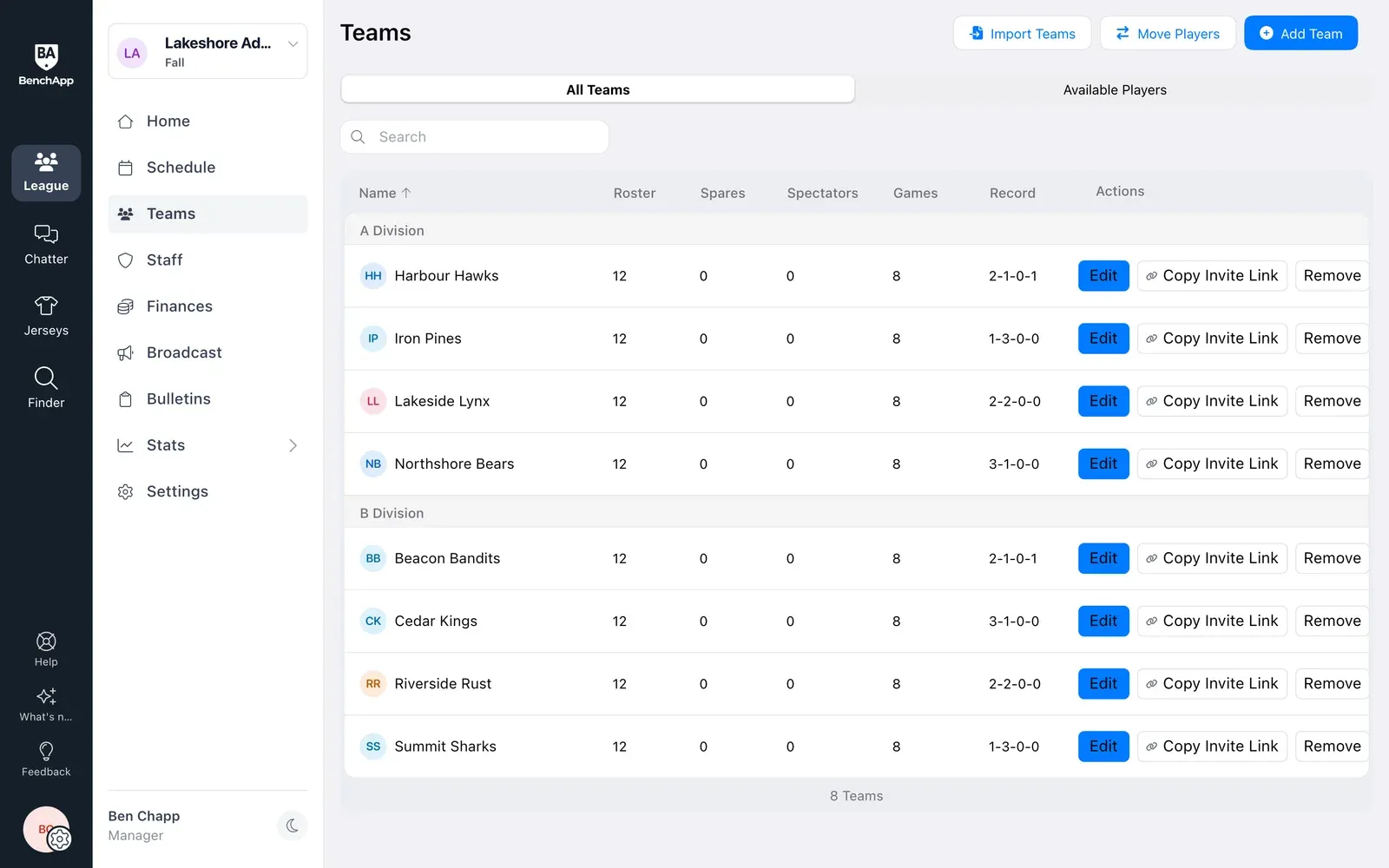Remove the Summit Sharks team

[x=1332, y=746]
